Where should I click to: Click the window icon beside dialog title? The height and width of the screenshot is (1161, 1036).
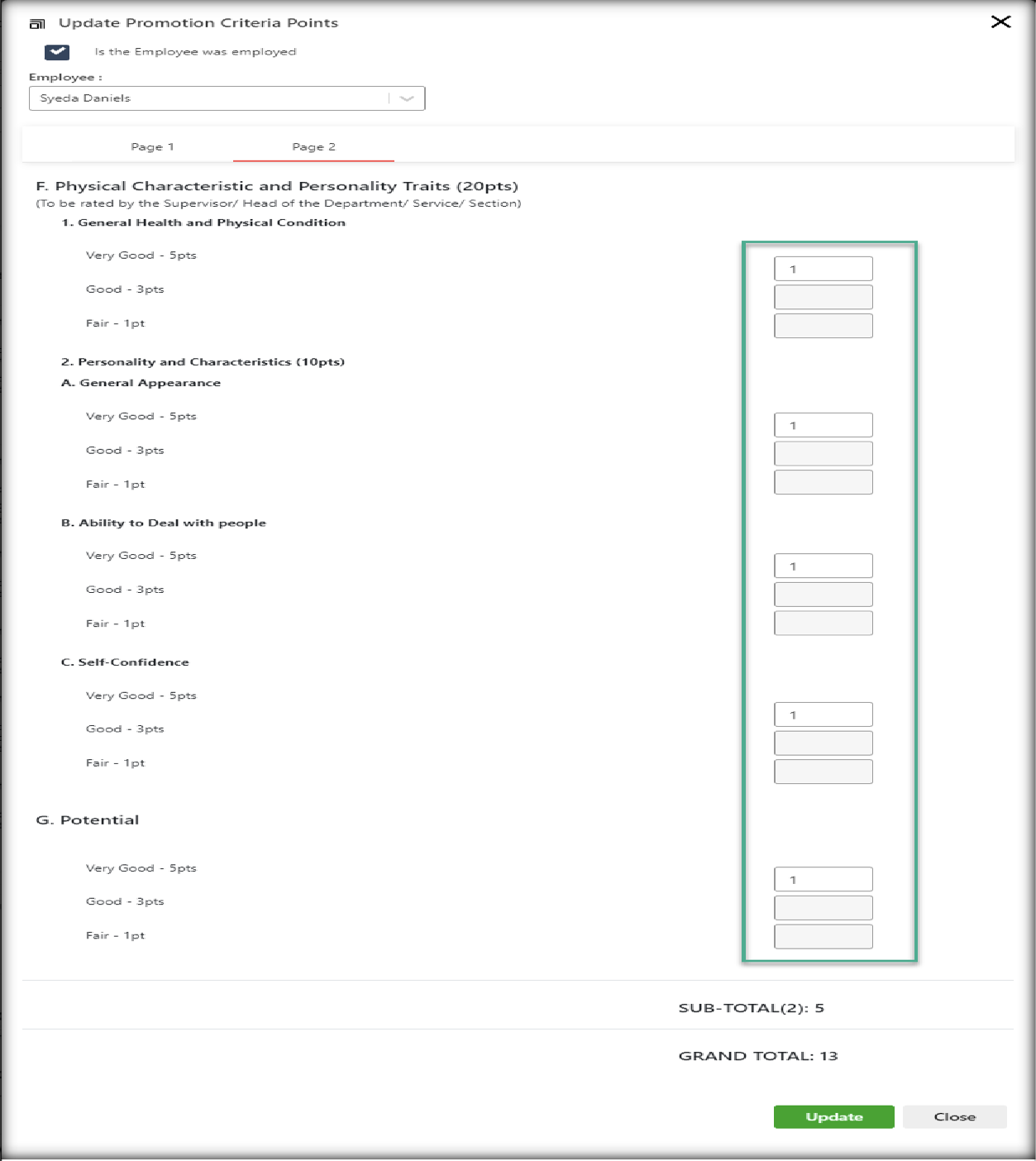37,24
